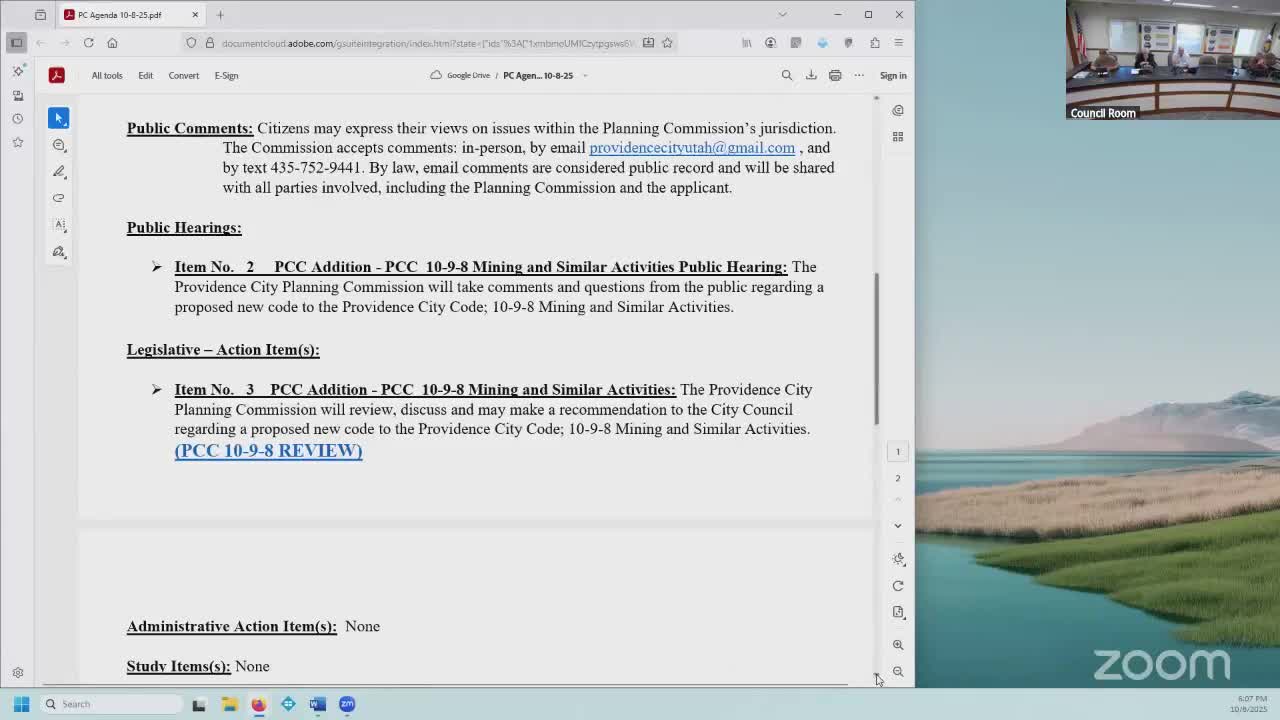This screenshot has height=720, width=1280.
Task: Go to next page with down chevron
Action: click(x=898, y=525)
